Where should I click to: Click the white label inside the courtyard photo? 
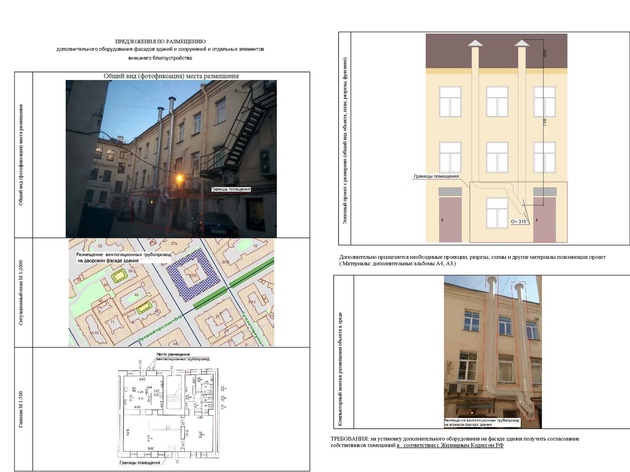[x=231, y=189]
